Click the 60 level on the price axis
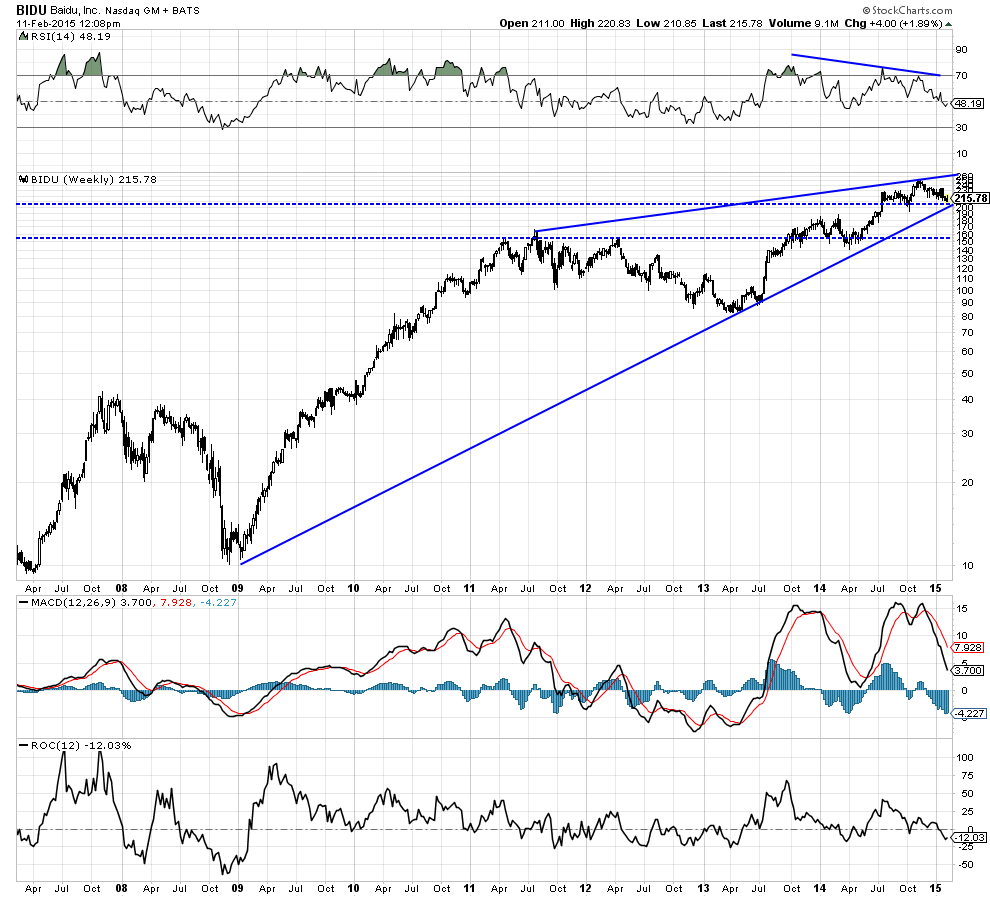 point(967,352)
